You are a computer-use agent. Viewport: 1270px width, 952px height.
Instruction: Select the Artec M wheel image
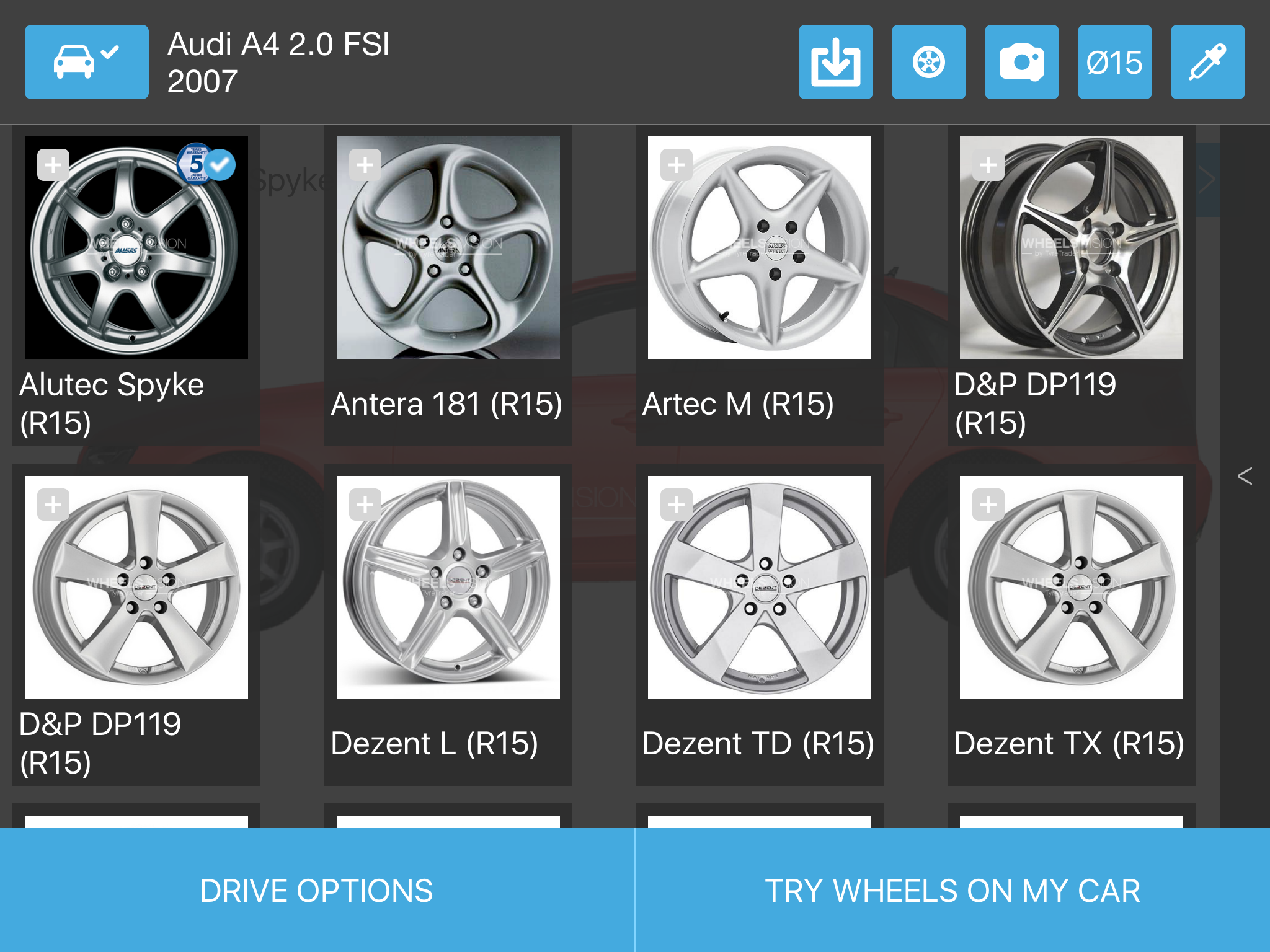760,248
